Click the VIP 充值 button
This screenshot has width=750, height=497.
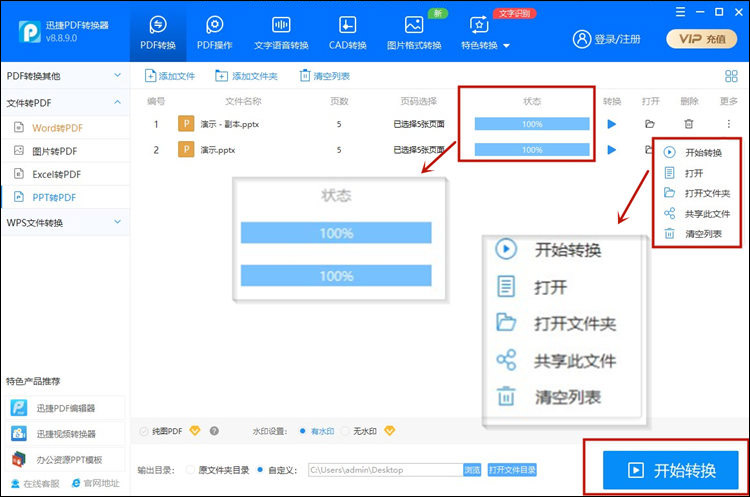pyautogui.click(x=702, y=39)
